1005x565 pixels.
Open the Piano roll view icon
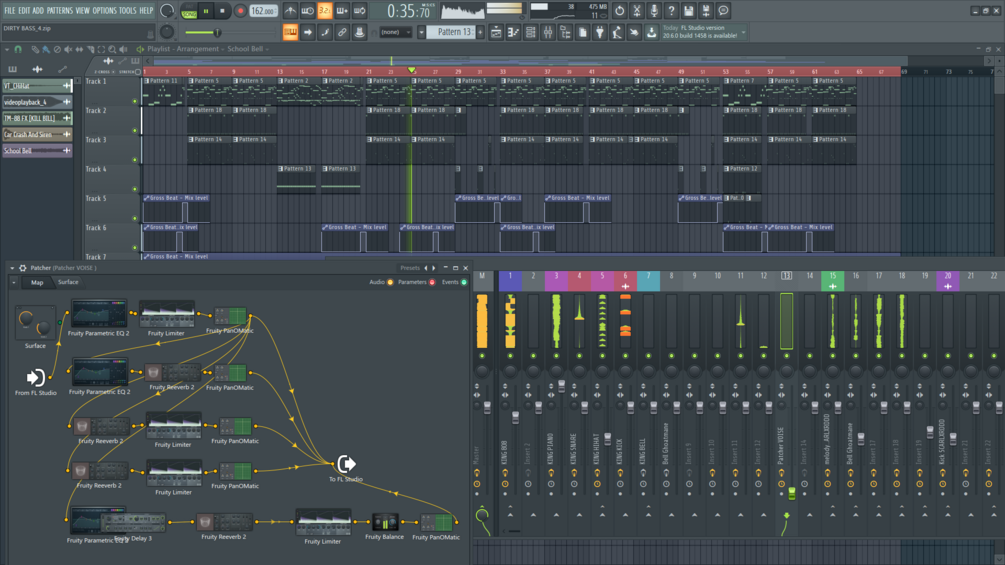513,32
